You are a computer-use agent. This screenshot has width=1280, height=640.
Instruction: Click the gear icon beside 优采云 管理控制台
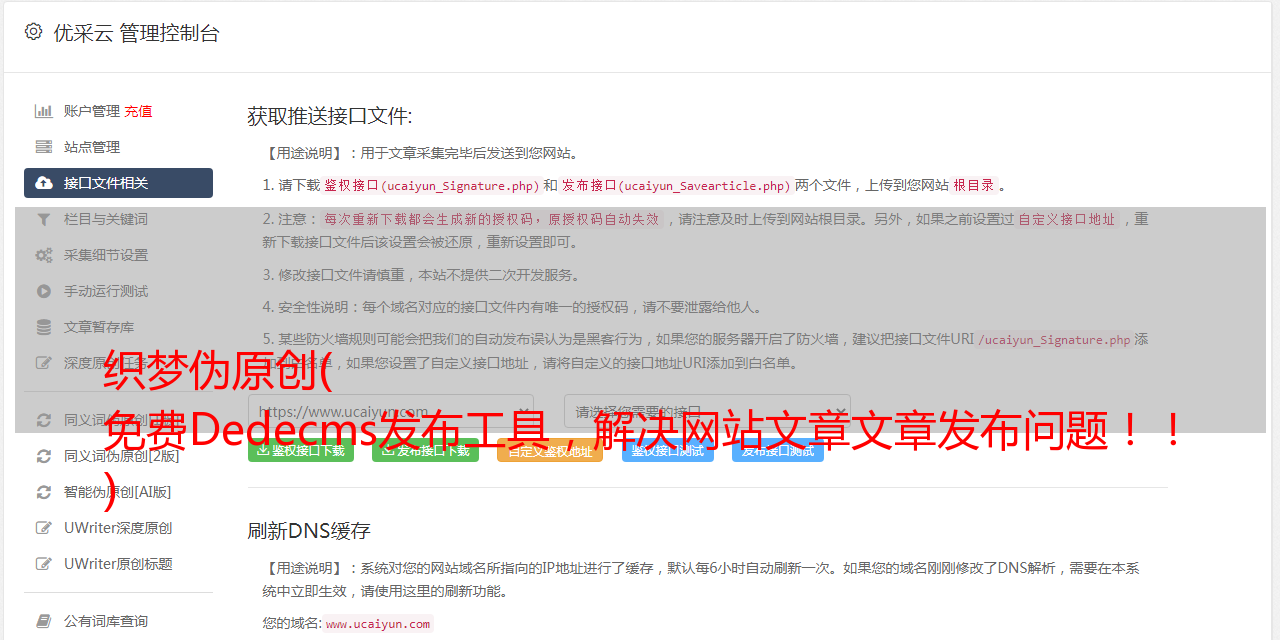(33, 32)
